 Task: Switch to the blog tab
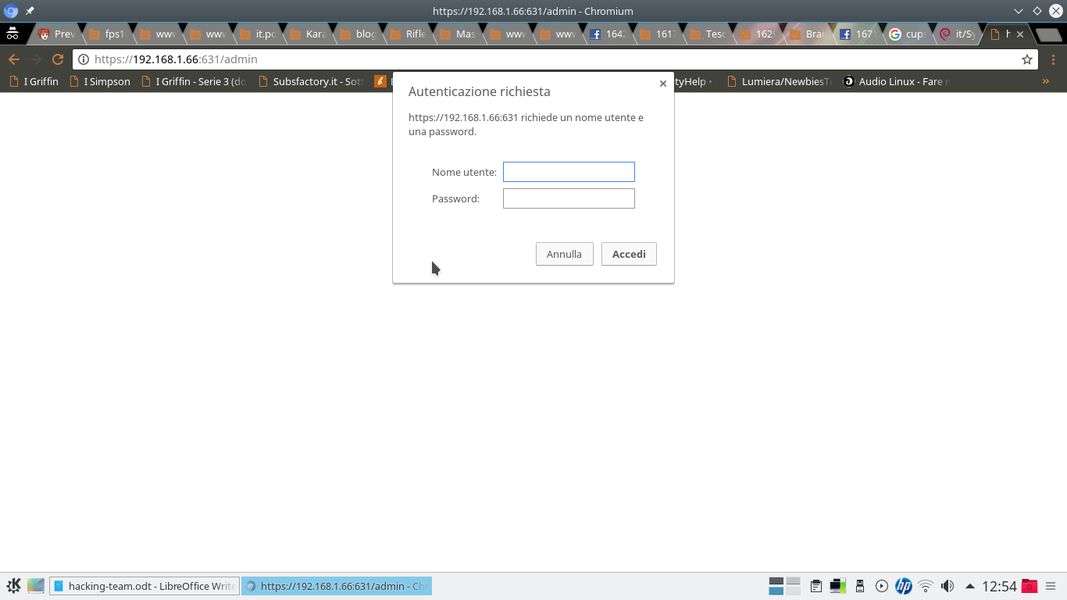[x=359, y=34]
